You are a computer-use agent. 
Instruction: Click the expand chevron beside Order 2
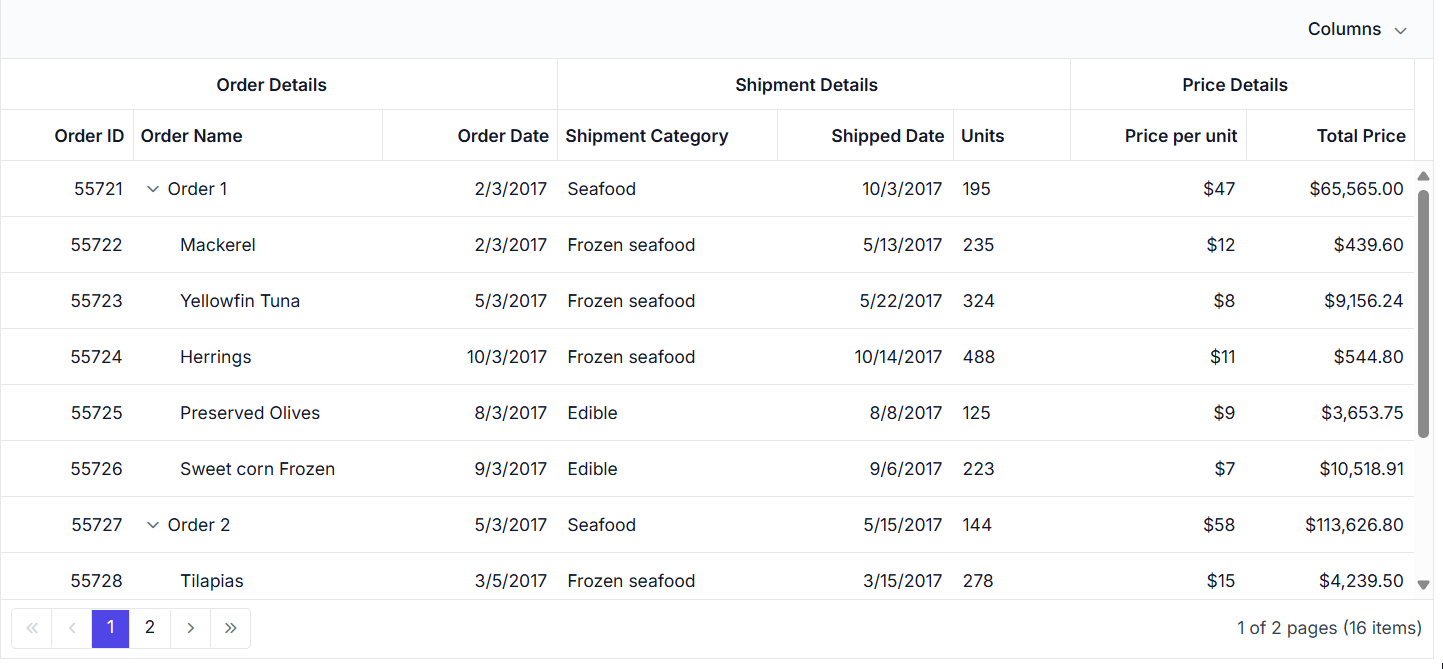click(x=153, y=524)
